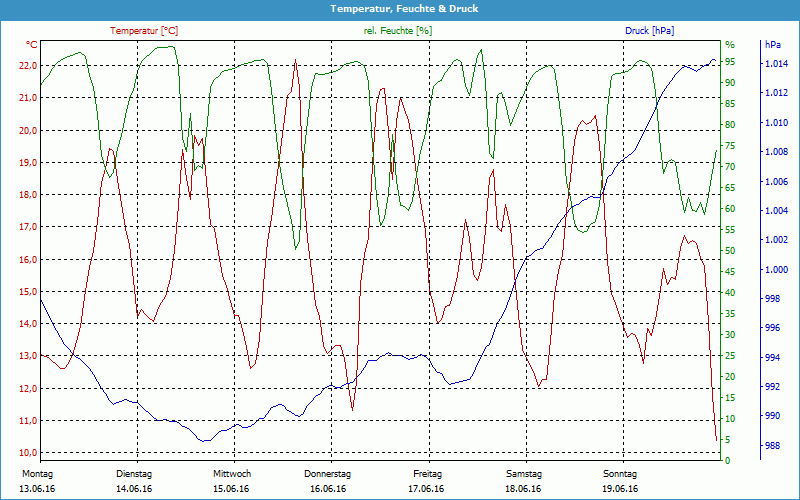Click the '21,0' temperature axis value
Image resolution: width=800 pixels, height=500 pixels.
(28, 98)
